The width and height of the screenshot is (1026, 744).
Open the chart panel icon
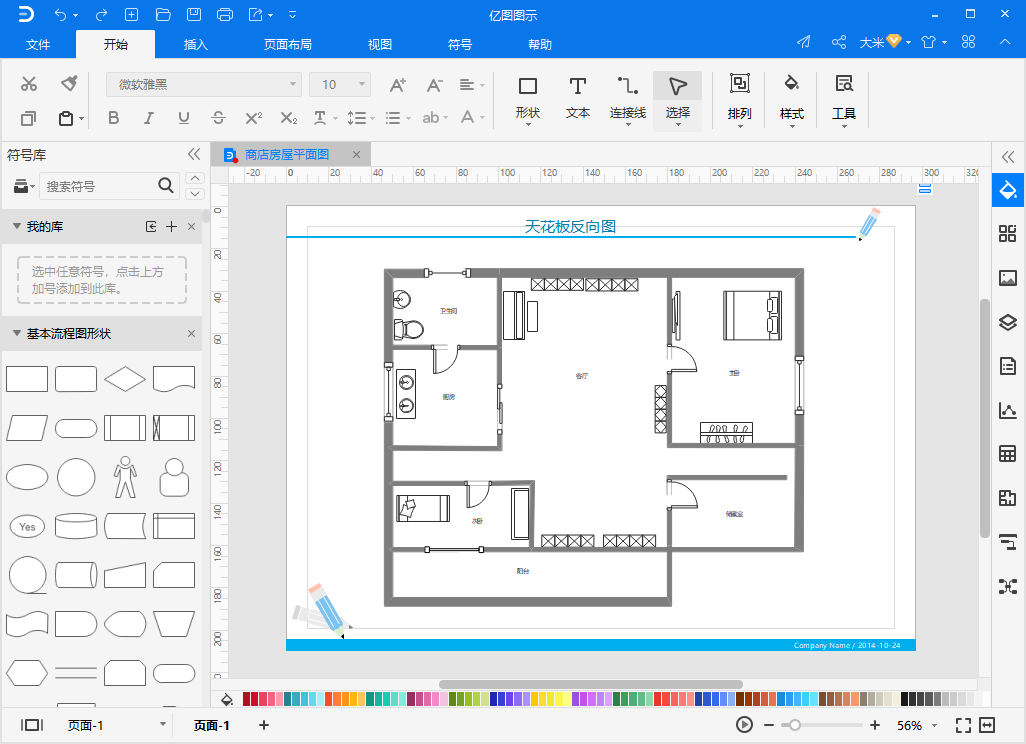pos(1008,410)
